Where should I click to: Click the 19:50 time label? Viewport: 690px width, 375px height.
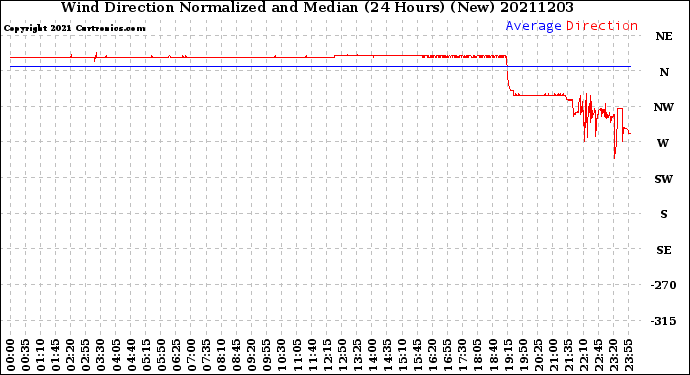[x=522, y=355]
